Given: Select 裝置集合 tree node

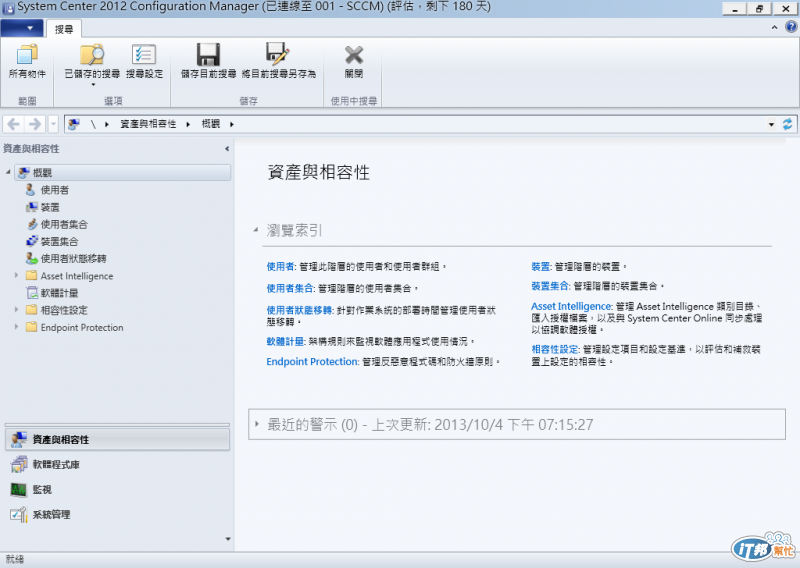Looking at the screenshot, I should 59,241.
